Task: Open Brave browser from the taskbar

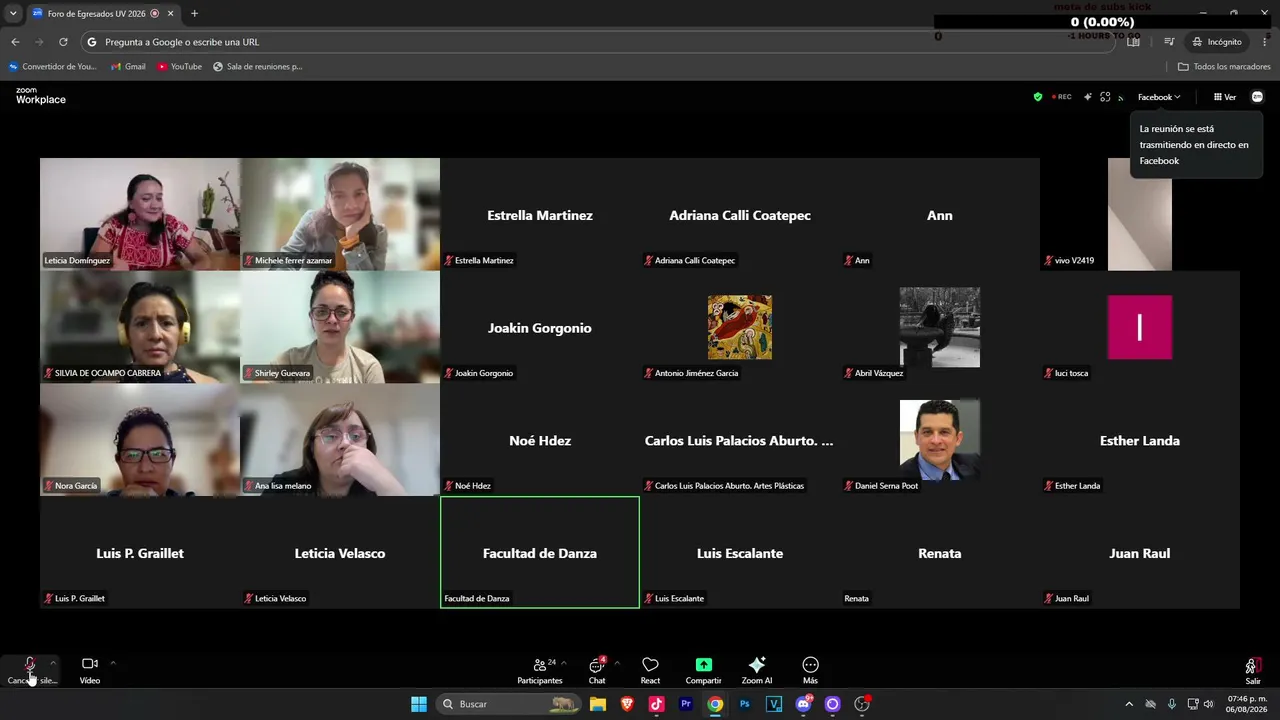Action: tap(627, 704)
